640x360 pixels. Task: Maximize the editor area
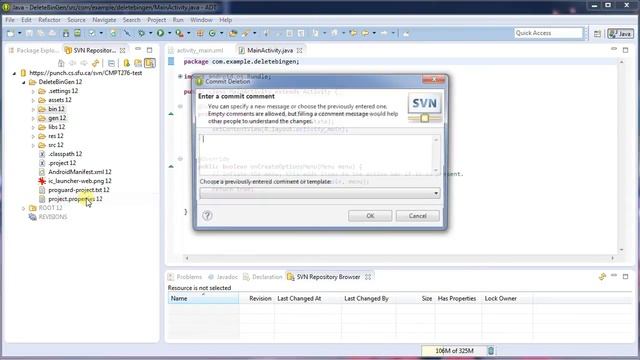pyautogui.click(x=625, y=50)
